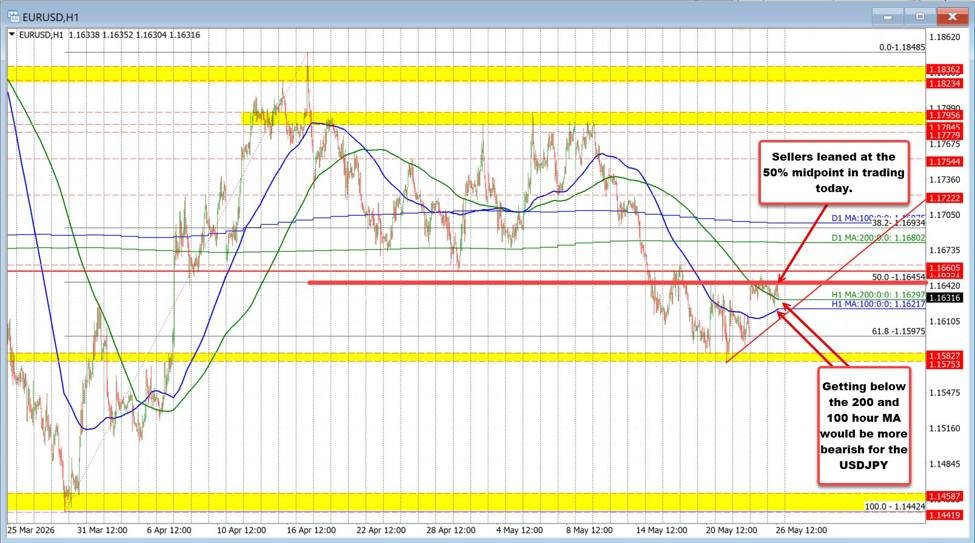Select the Fibonacci label 0.0-1.18485
The height and width of the screenshot is (543, 975).
pyautogui.click(x=902, y=47)
